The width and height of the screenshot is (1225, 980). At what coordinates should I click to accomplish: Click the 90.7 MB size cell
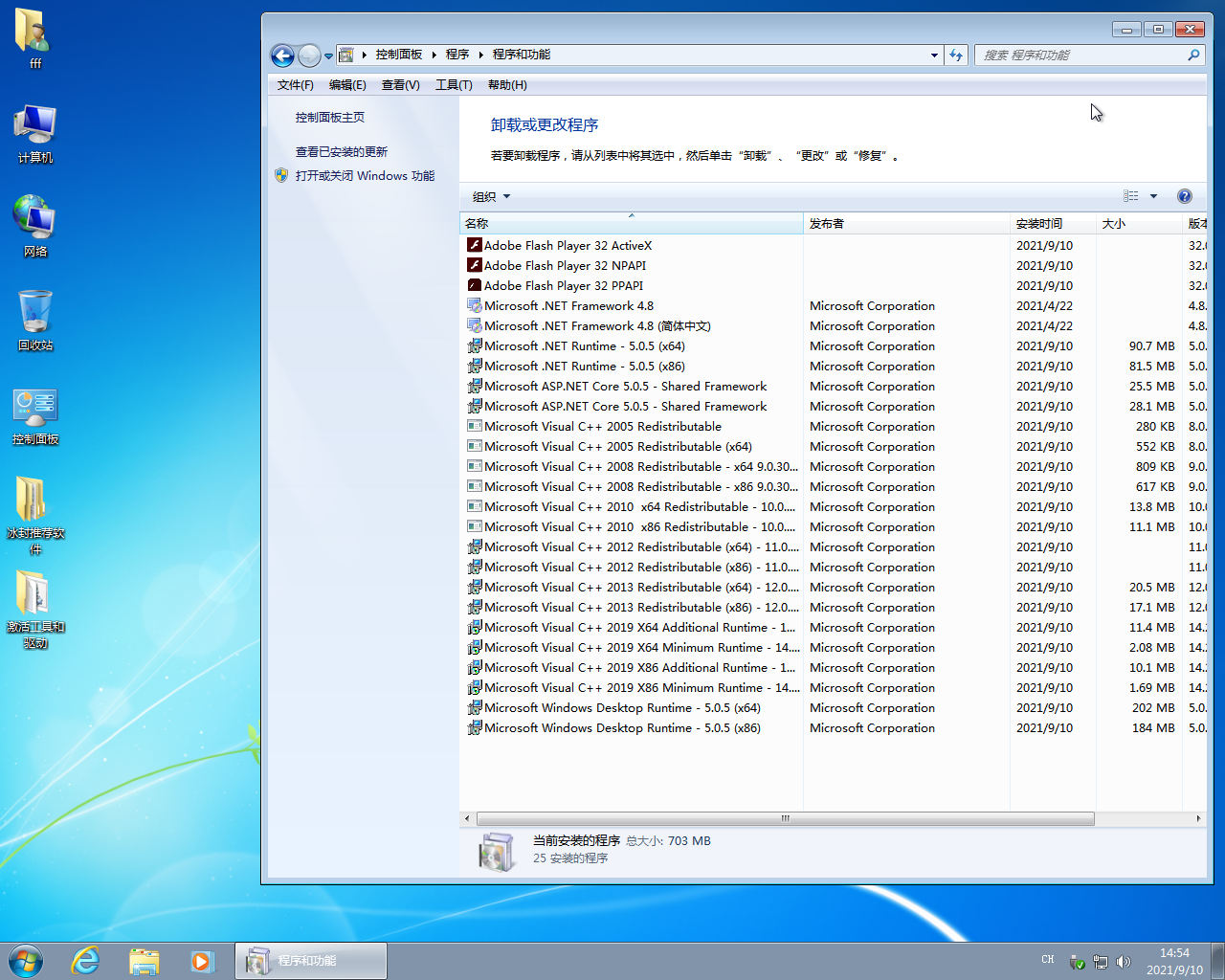point(1151,346)
